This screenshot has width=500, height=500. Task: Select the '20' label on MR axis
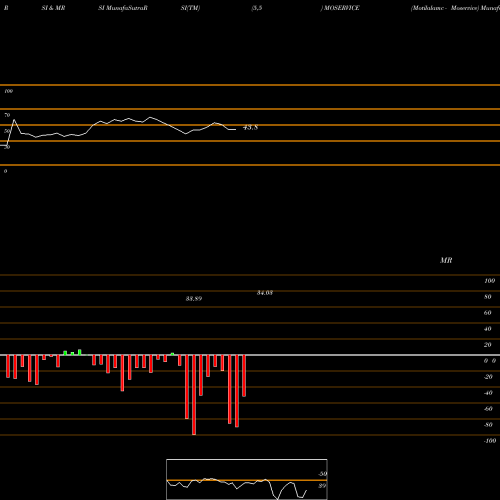[x=488, y=345]
